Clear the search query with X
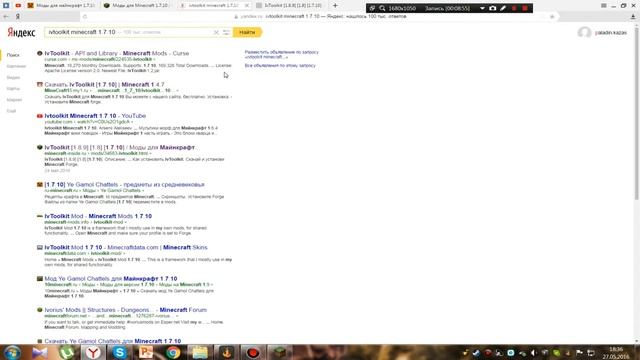 (x=216, y=32)
